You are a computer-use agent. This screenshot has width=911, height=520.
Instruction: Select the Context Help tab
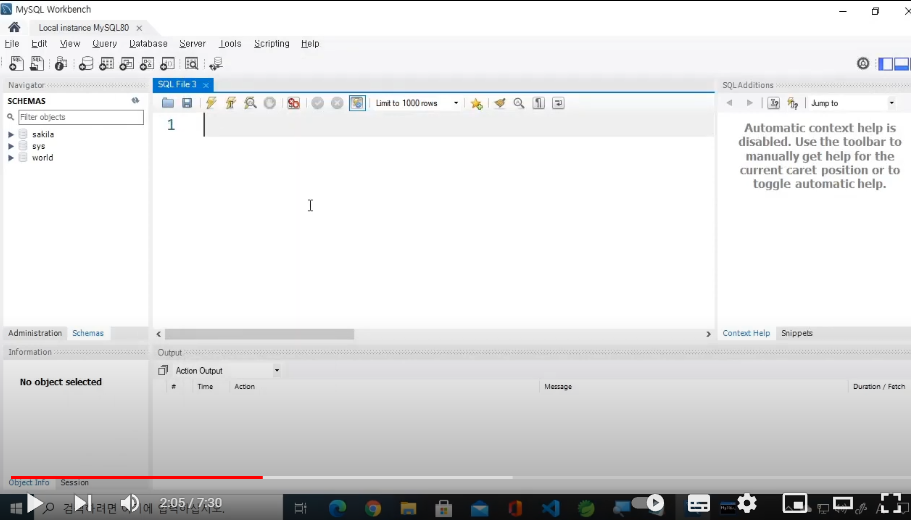[746, 333]
